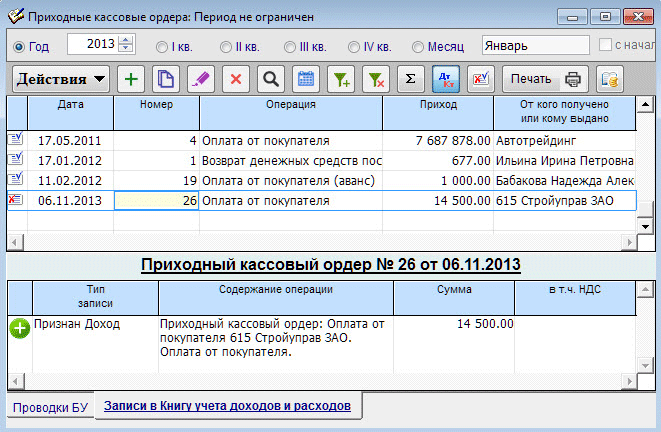Open search using the magnifier icon
This screenshot has height=432, width=661.
[x=271, y=79]
